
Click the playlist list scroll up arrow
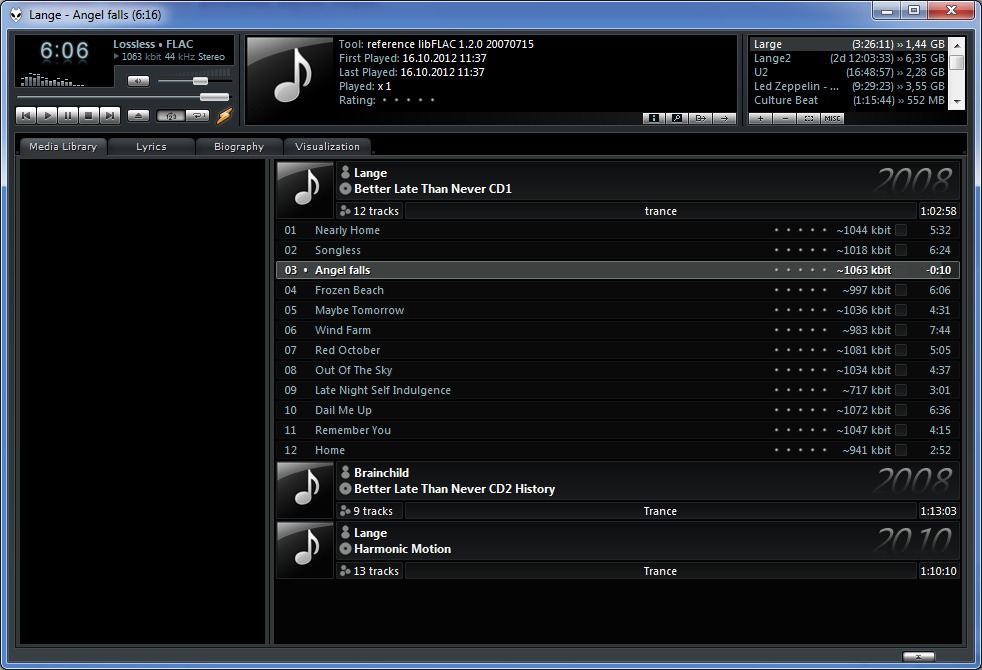[957, 45]
